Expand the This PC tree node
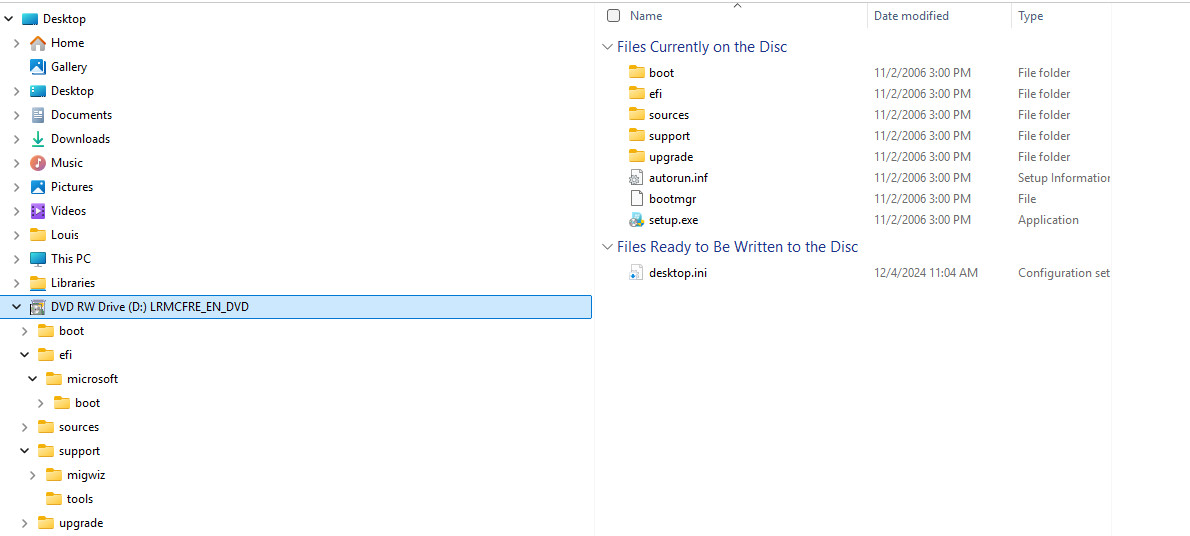1190x536 pixels. point(16,259)
